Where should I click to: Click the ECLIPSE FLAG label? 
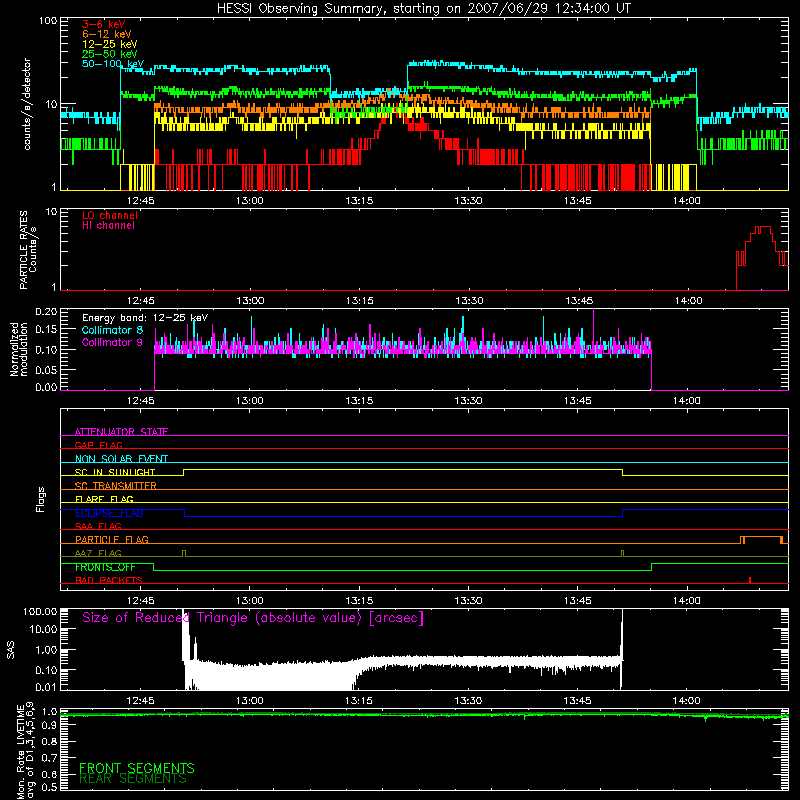(109, 513)
